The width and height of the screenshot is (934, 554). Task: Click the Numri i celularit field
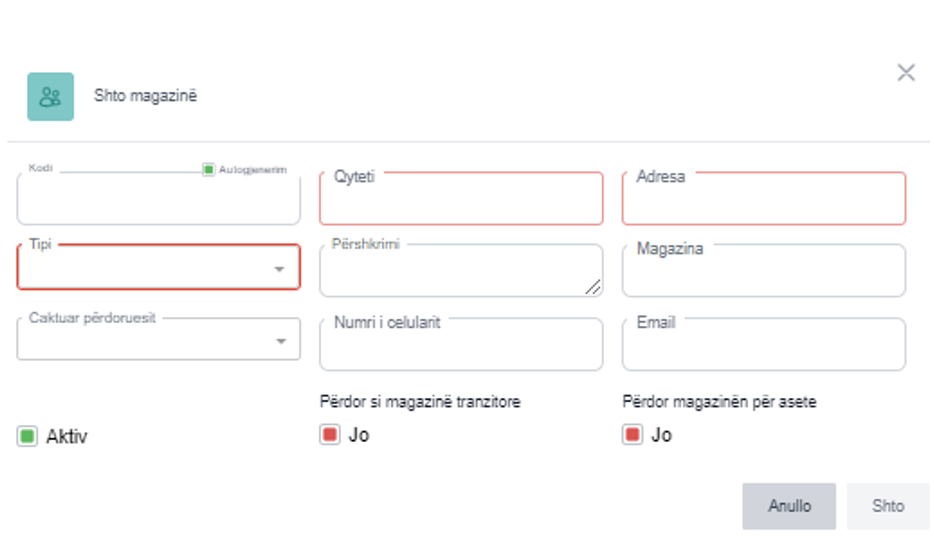[461, 349]
